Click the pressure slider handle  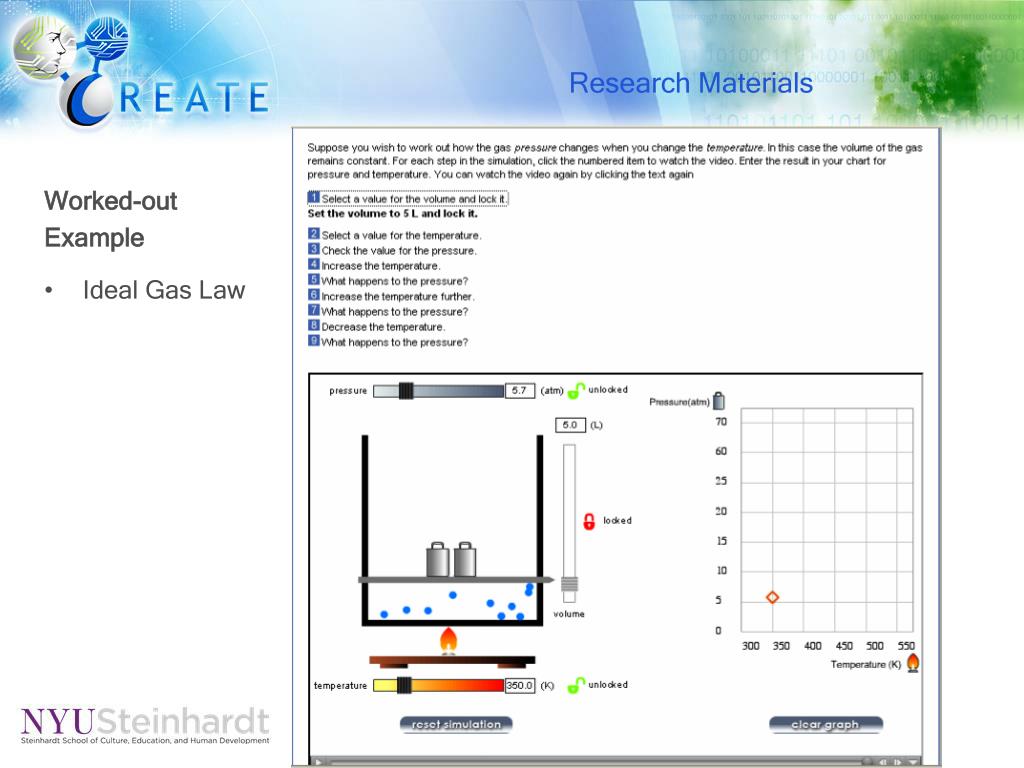(406, 391)
